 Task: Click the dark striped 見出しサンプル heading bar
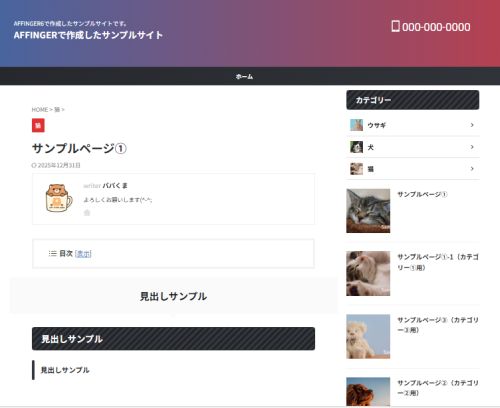coord(173,339)
